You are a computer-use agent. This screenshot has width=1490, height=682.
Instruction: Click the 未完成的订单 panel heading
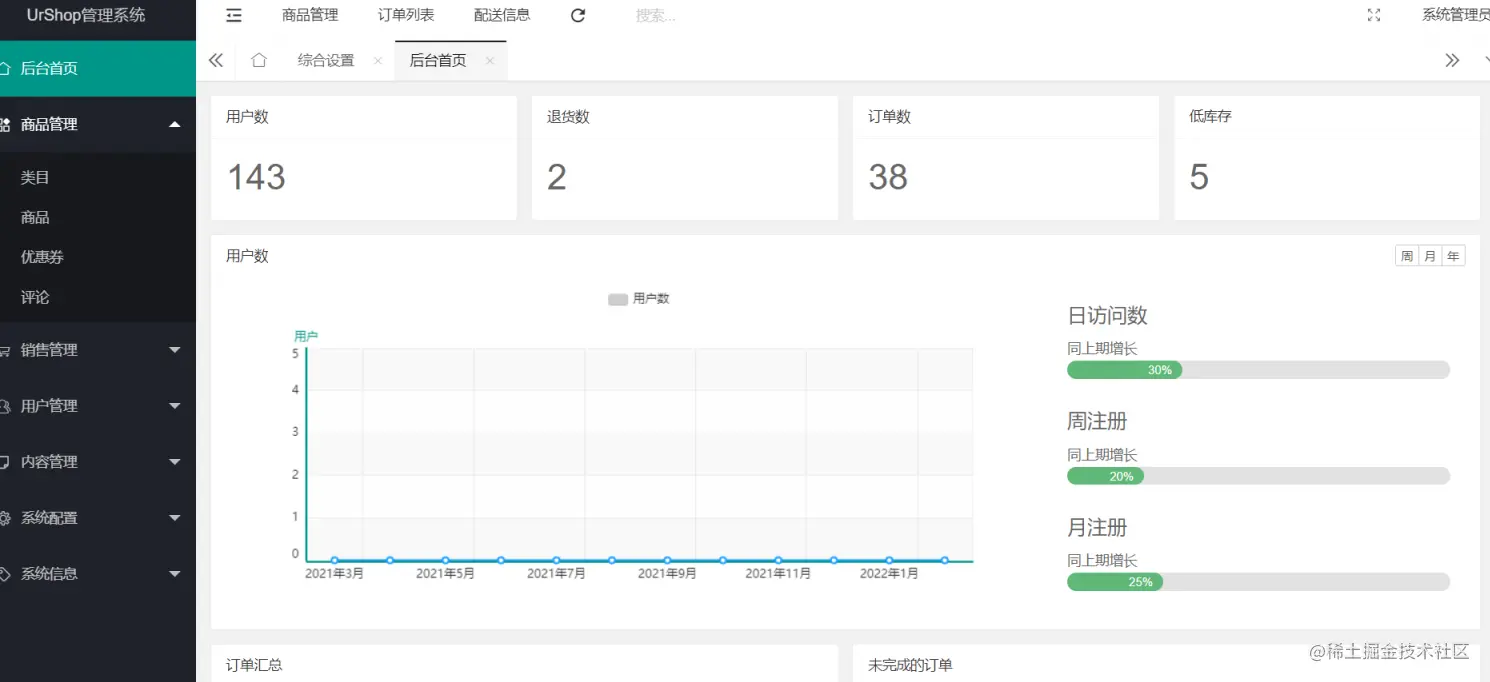910,664
